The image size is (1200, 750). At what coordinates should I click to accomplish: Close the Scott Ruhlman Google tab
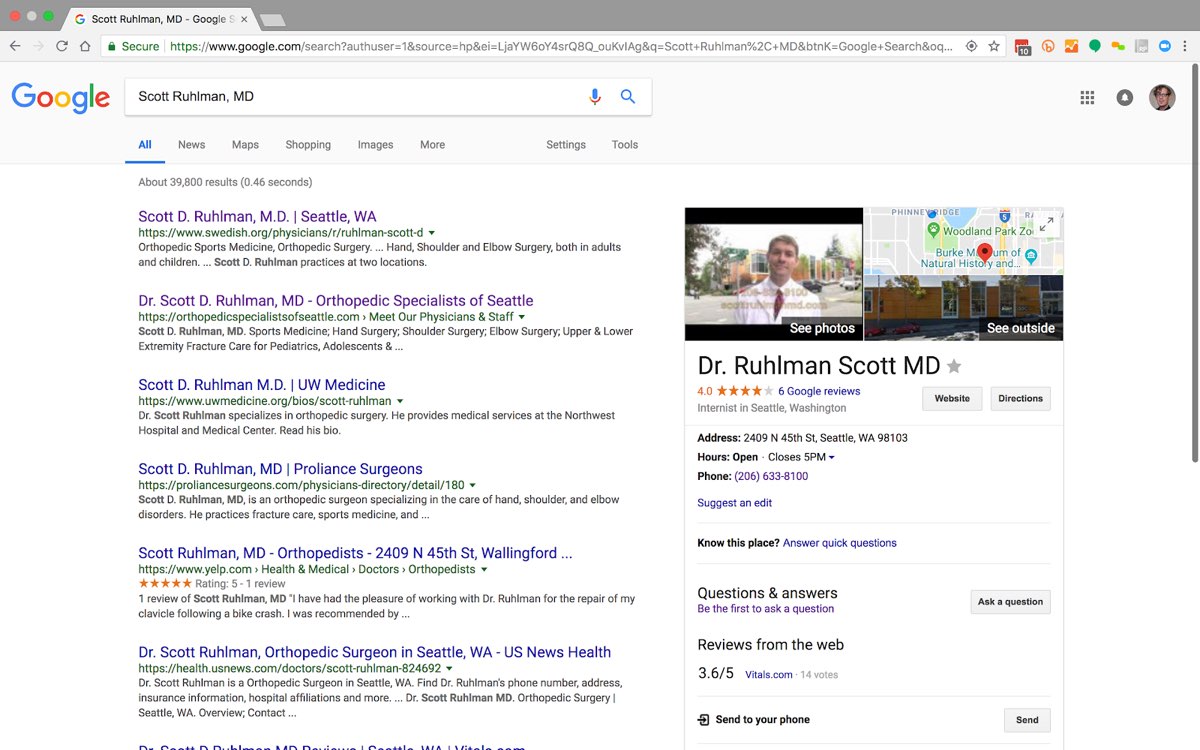[244, 19]
